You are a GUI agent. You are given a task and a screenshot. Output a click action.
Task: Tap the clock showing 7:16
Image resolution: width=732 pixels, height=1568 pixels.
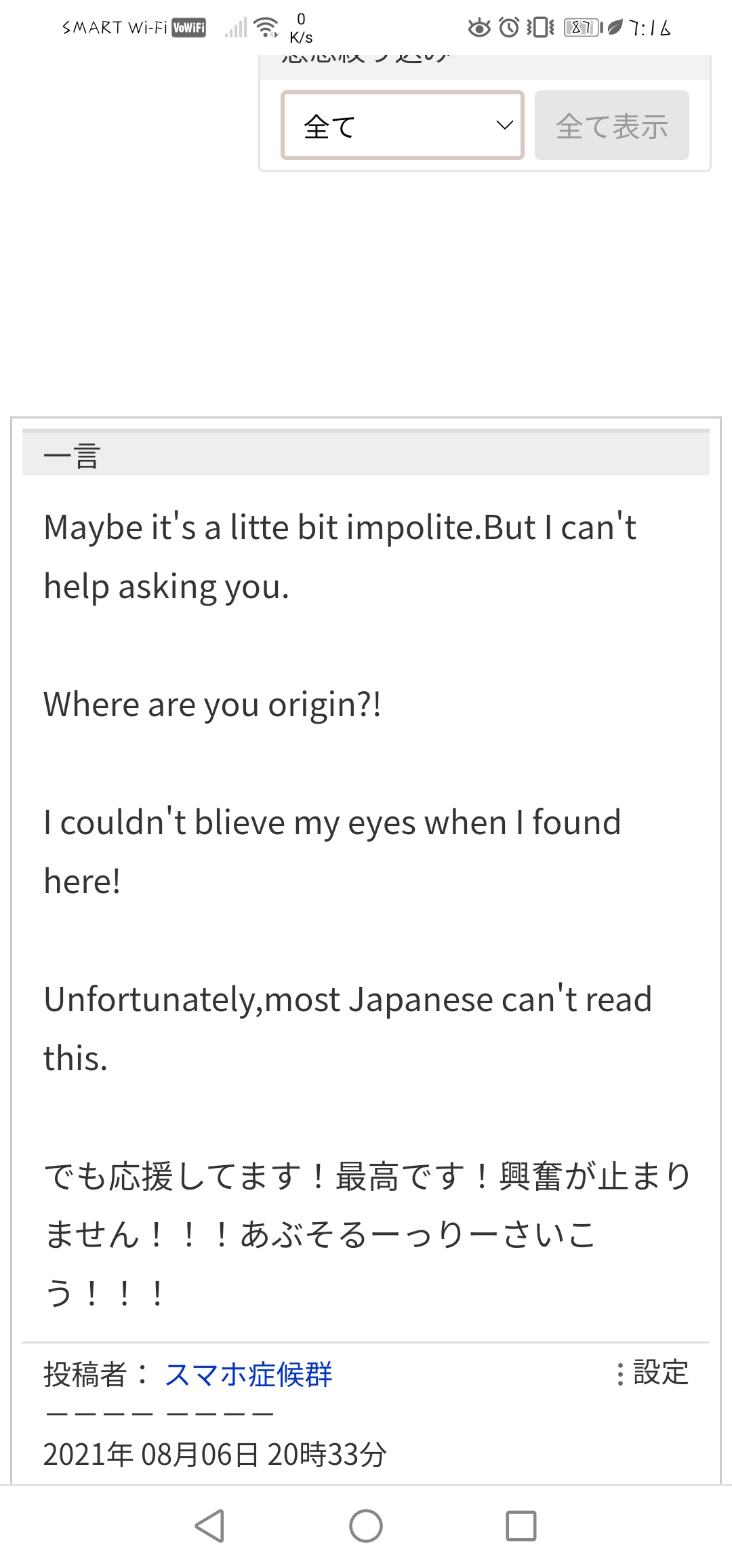pyautogui.click(x=648, y=27)
